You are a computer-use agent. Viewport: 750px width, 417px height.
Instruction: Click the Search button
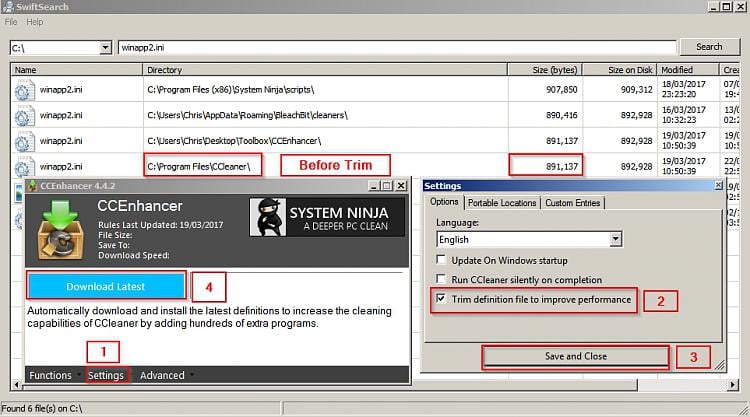[x=709, y=47]
